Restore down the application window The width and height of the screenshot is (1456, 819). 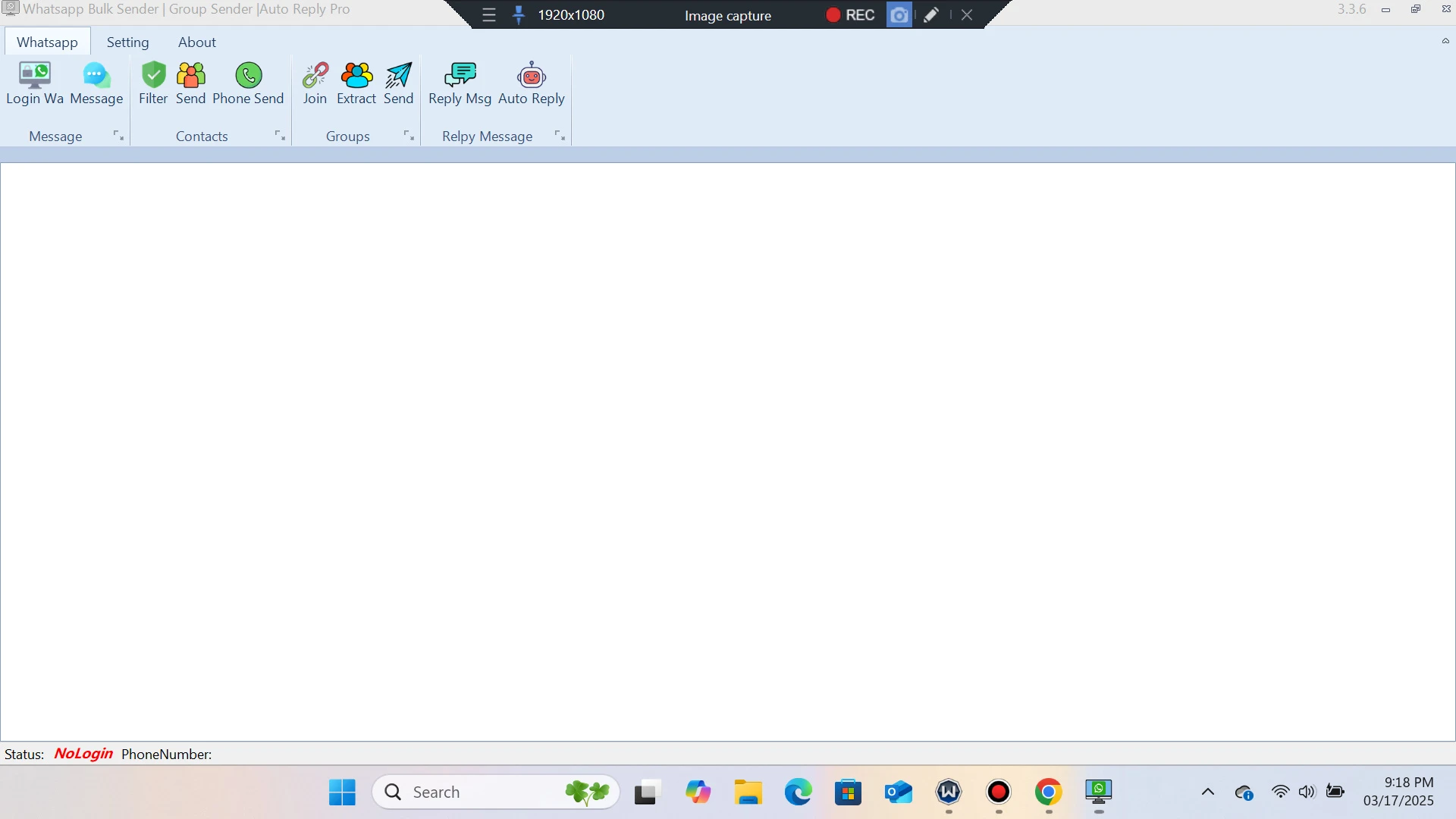point(1416,9)
